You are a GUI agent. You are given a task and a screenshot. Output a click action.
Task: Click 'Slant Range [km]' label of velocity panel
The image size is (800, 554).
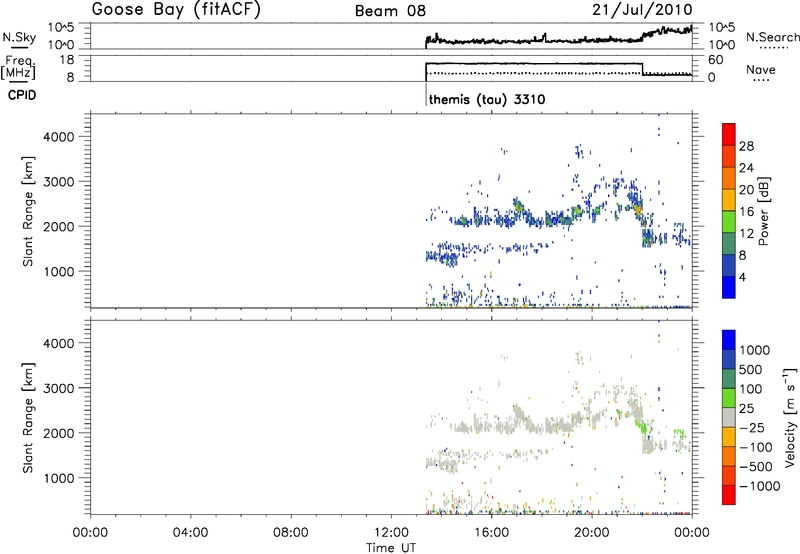(28, 417)
